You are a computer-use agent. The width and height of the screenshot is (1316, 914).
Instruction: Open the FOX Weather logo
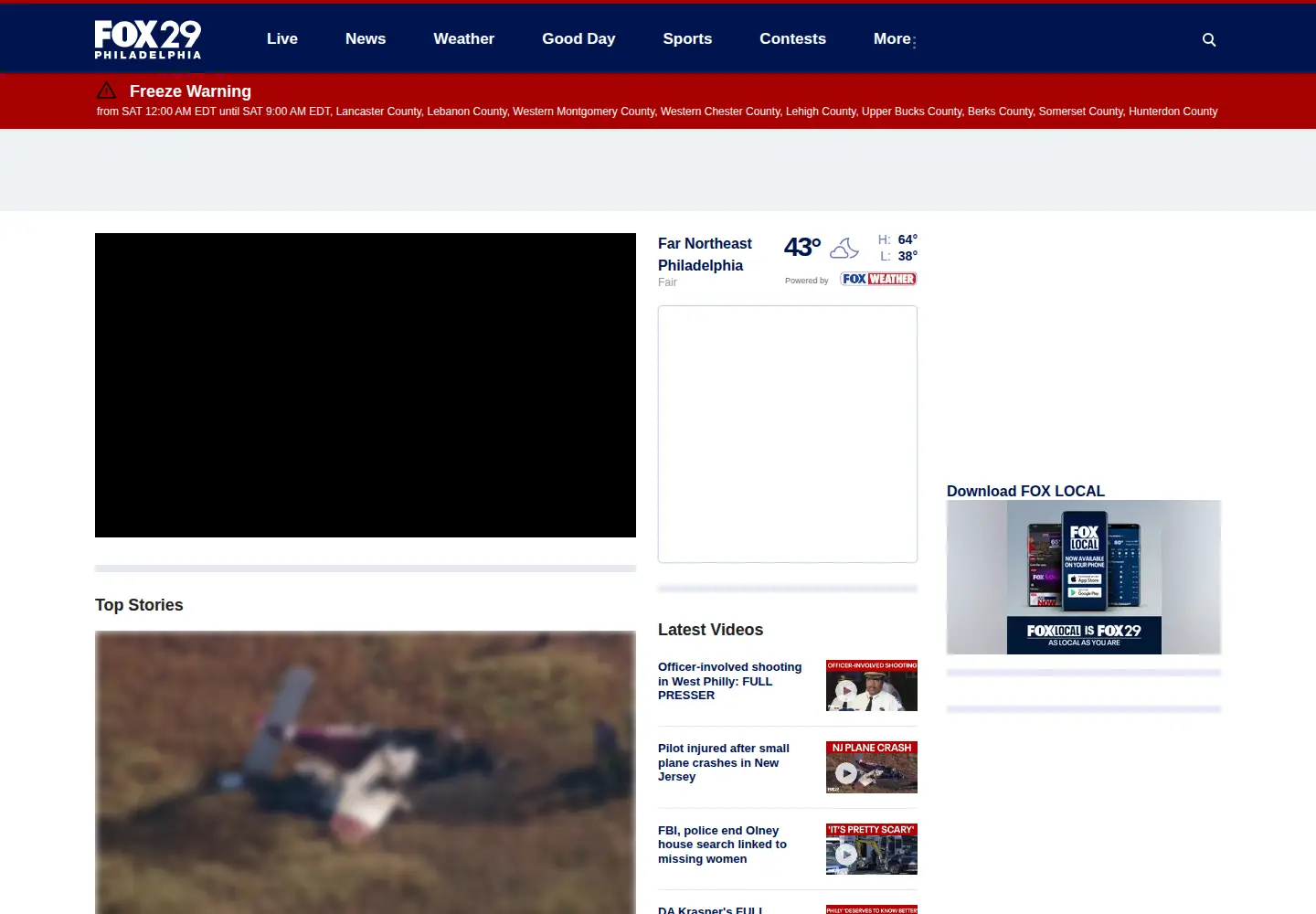tap(878, 279)
